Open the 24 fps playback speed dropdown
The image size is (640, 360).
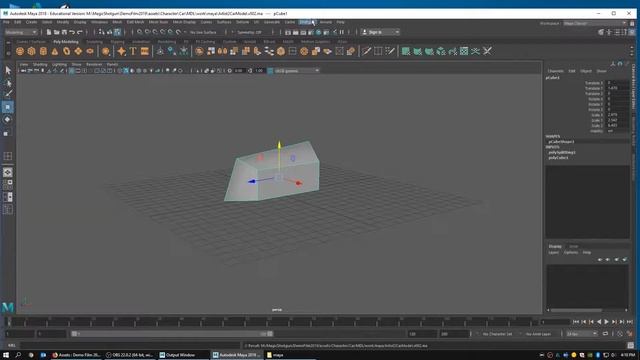pyautogui.click(x=581, y=334)
